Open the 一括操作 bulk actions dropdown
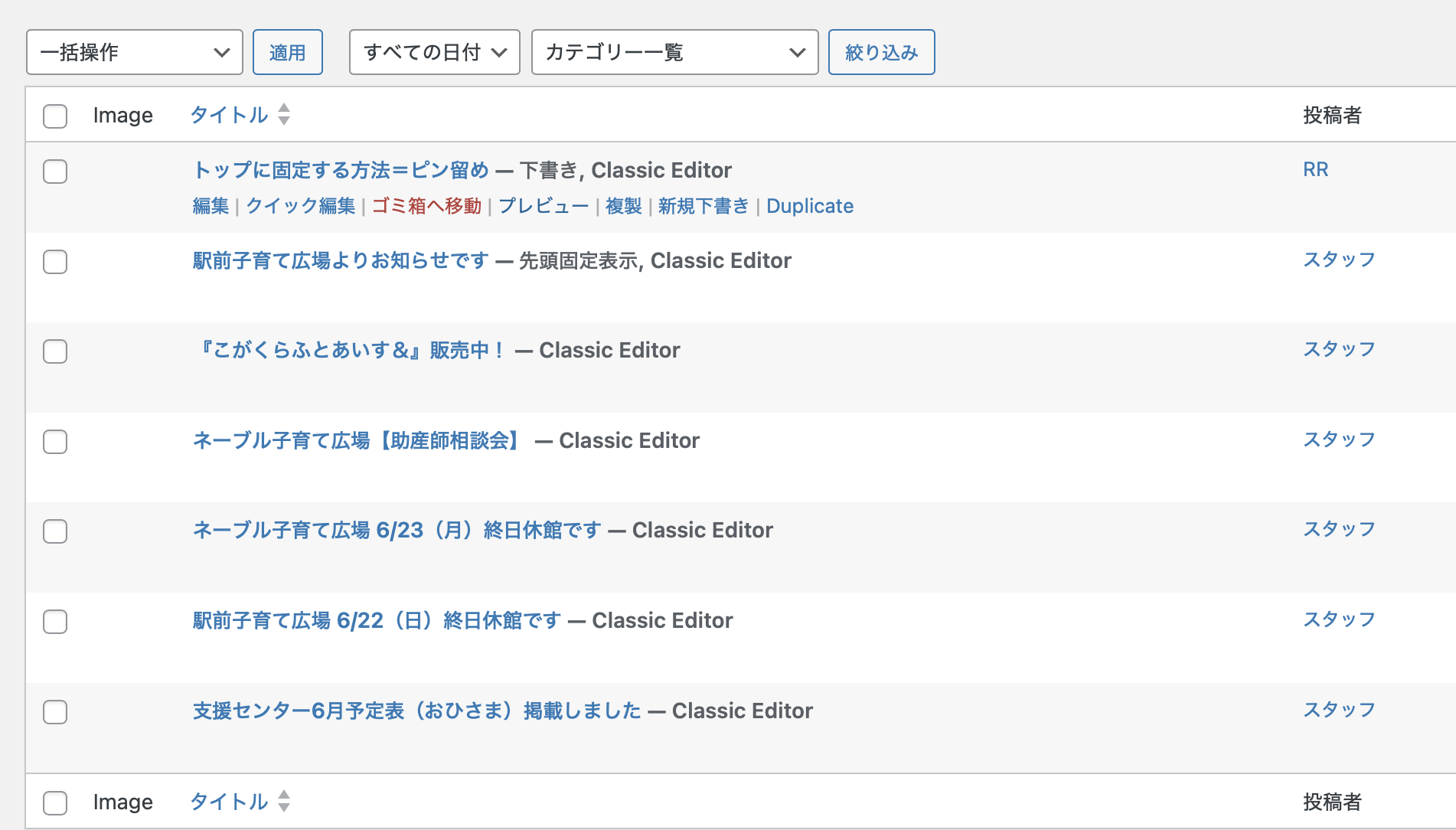Viewport: 1456px width, 830px height. coord(135,52)
